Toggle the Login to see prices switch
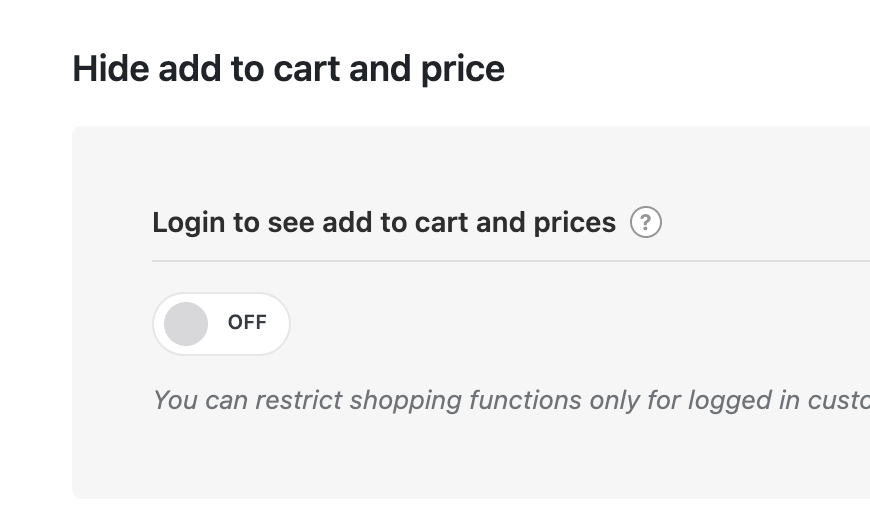870x526 pixels. (x=221, y=323)
